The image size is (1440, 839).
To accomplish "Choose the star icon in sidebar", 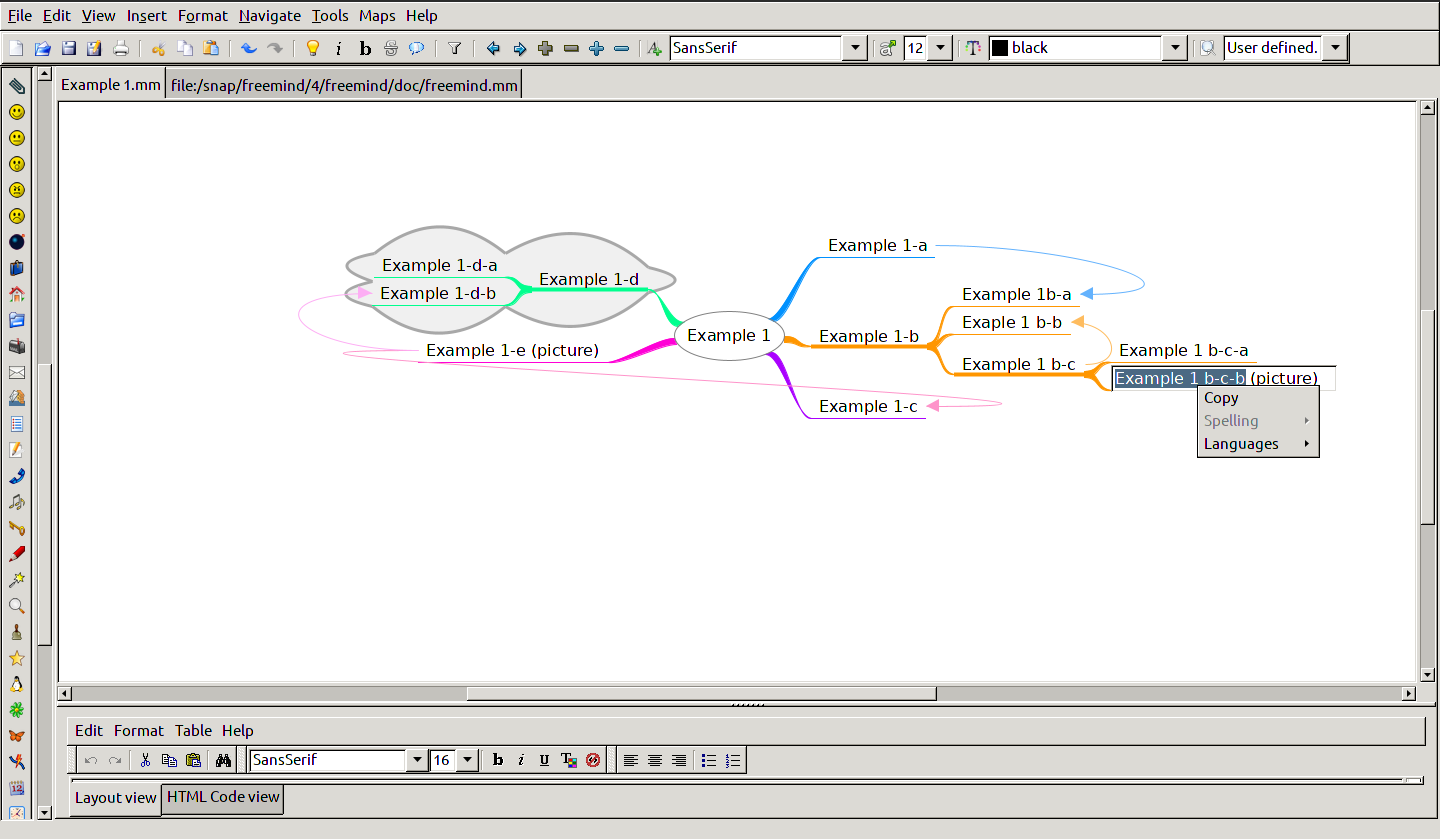I will point(17,658).
